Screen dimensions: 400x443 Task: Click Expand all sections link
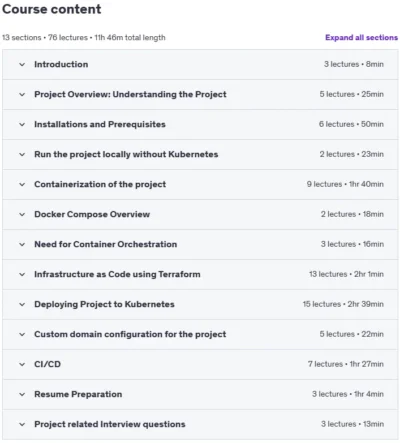[x=361, y=38]
